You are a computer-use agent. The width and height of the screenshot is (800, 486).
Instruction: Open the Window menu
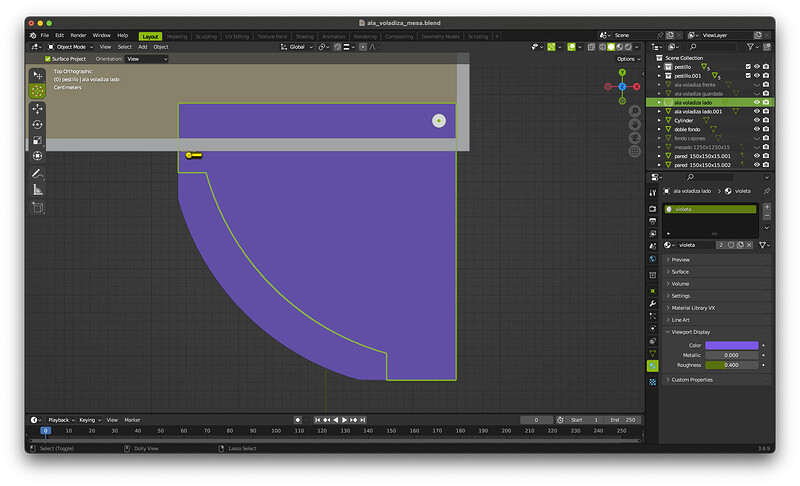(x=102, y=36)
